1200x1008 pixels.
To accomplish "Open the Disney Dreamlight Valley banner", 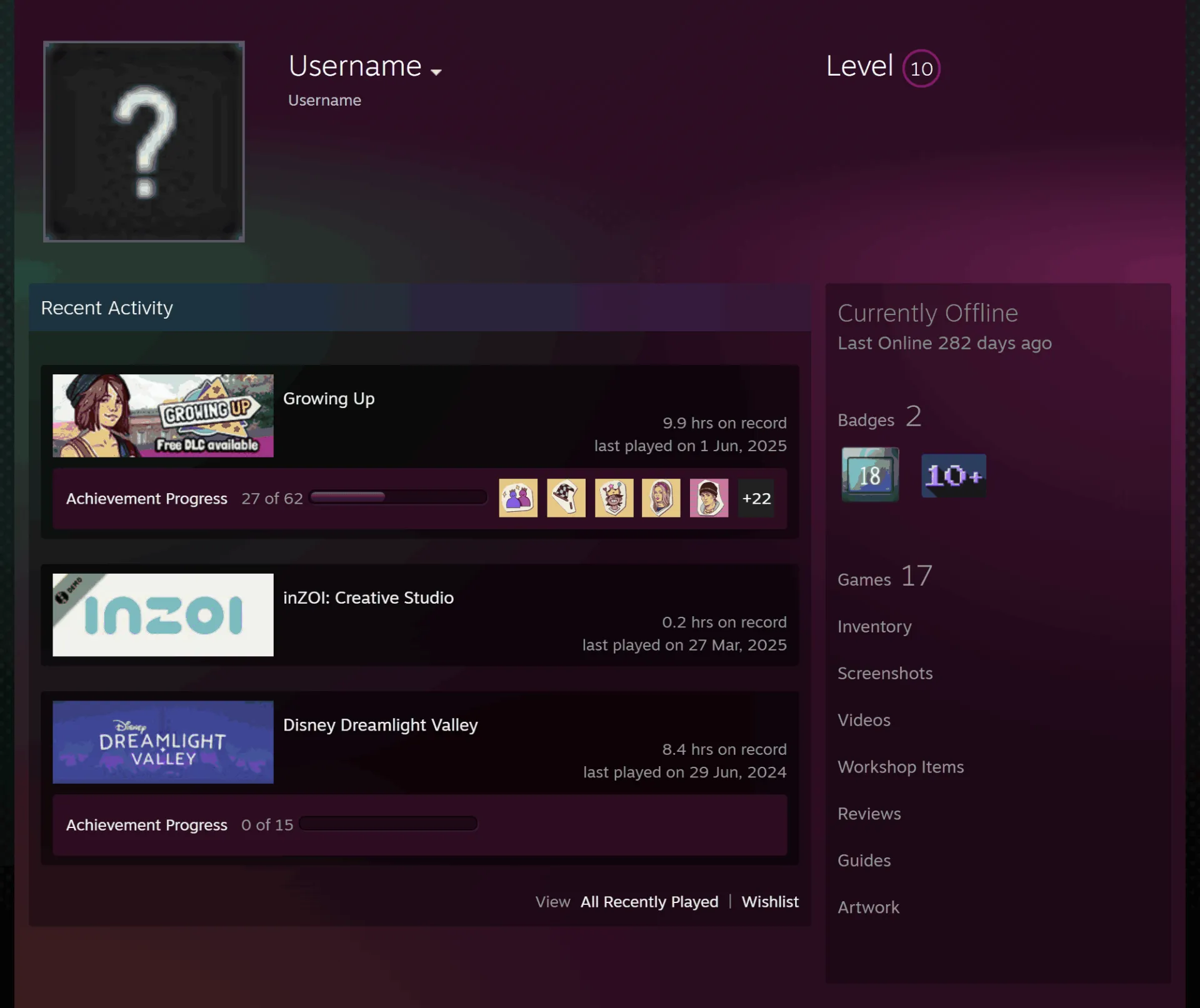I will (x=163, y=742).
